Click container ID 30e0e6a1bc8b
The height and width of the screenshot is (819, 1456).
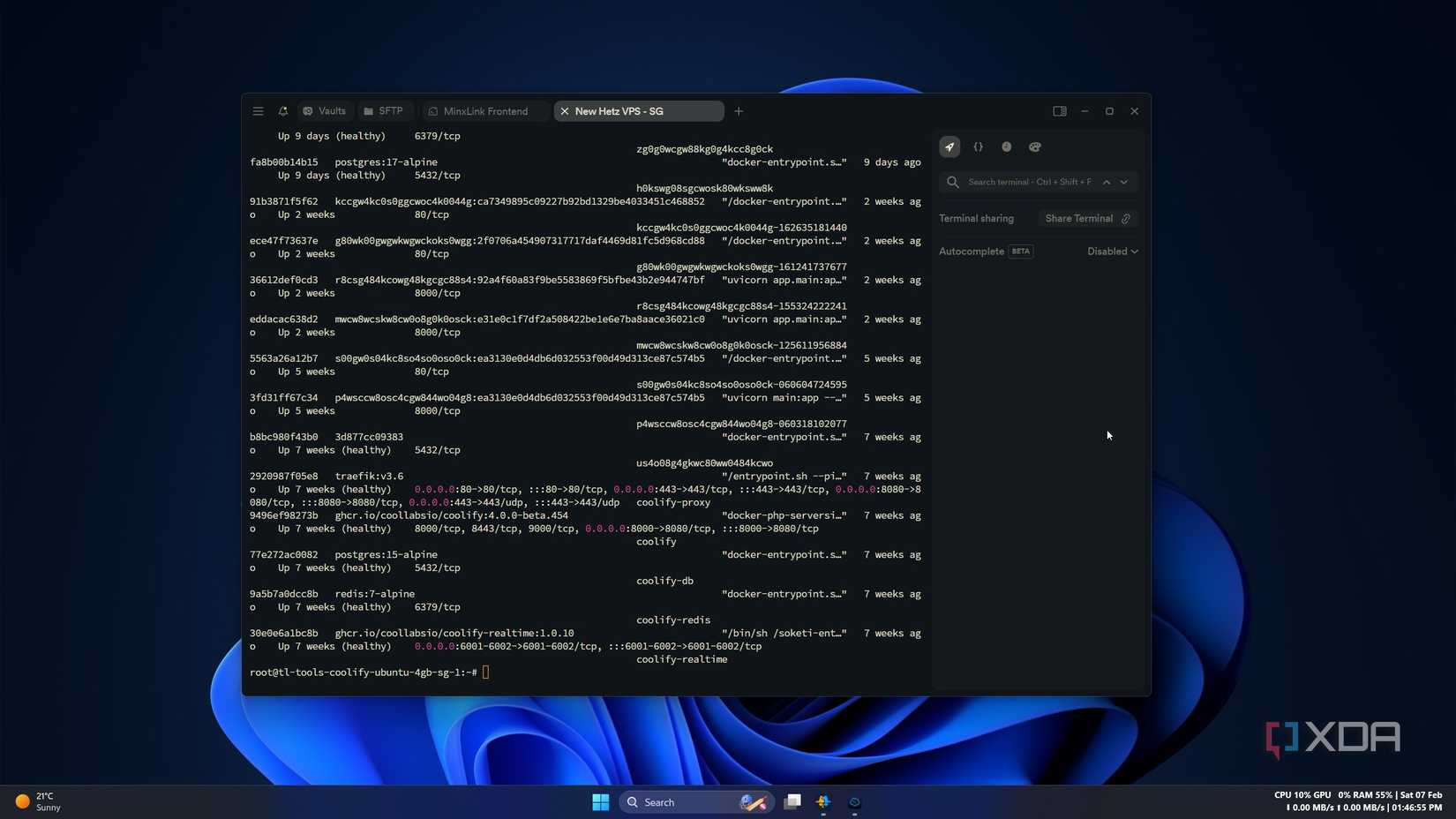[283, 634]
